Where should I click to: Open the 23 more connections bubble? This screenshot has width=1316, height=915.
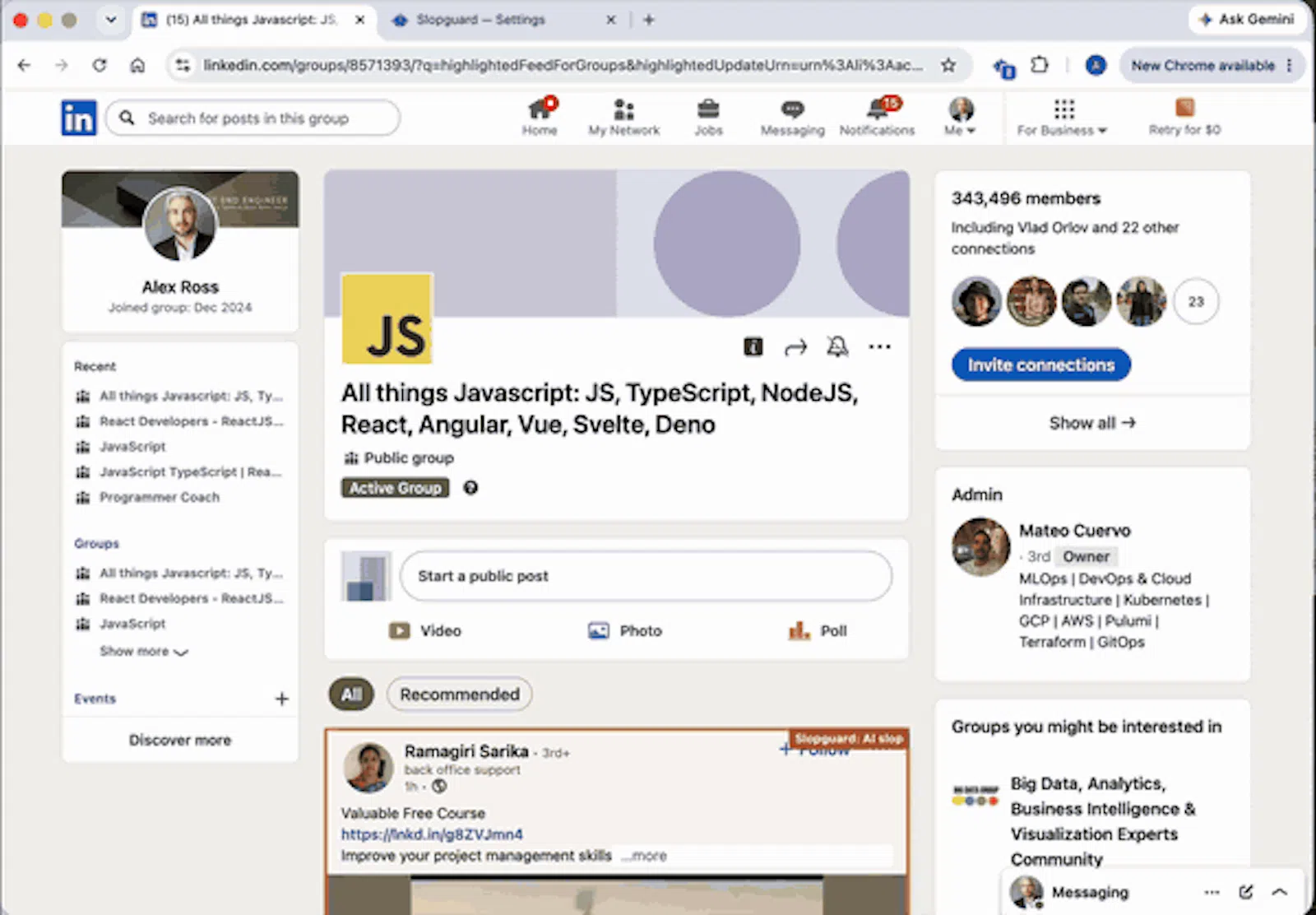click(x=1196, y=301)
